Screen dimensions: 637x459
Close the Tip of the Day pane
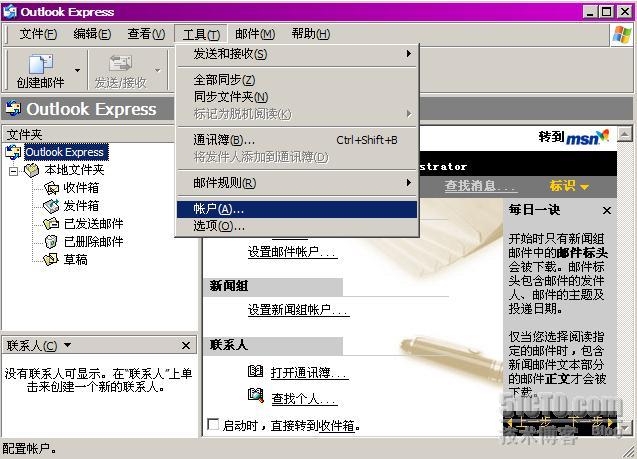point(606,211)
